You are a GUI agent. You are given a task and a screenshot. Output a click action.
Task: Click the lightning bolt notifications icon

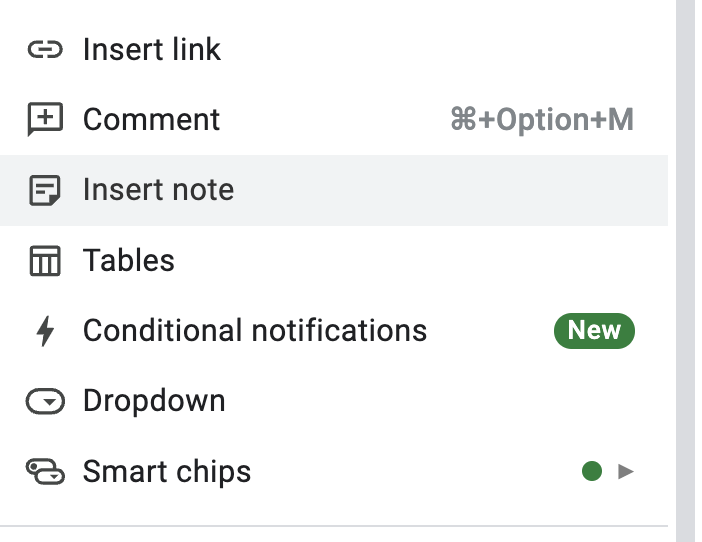click(45, 331)
